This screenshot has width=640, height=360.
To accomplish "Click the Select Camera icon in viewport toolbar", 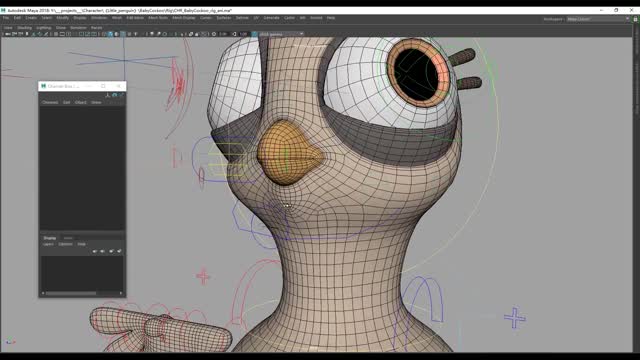I will (7, 34).
